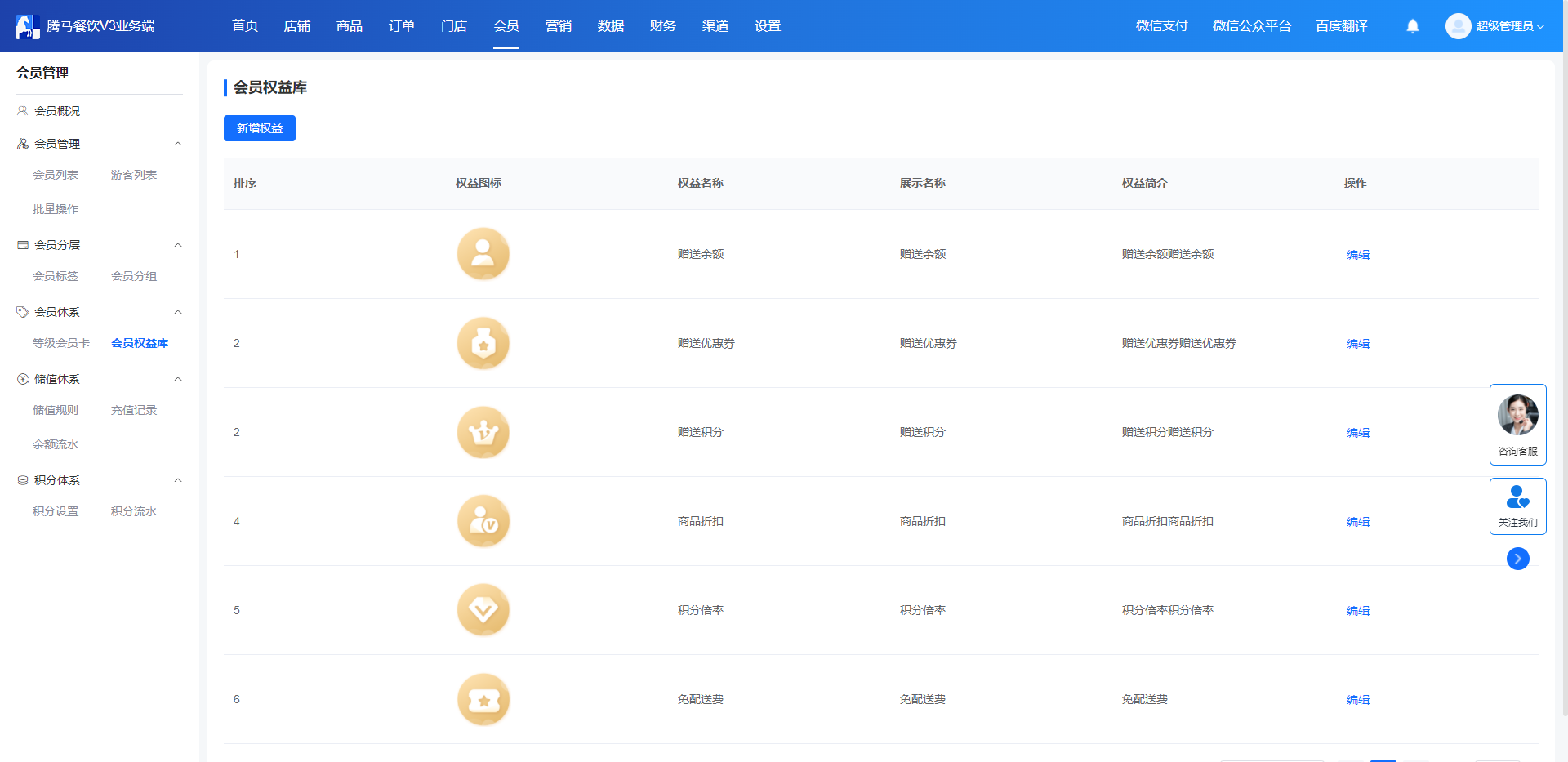Screen dimensions: 1568x762
Task: Open the 财务 top menu
Action: (663, 26)
